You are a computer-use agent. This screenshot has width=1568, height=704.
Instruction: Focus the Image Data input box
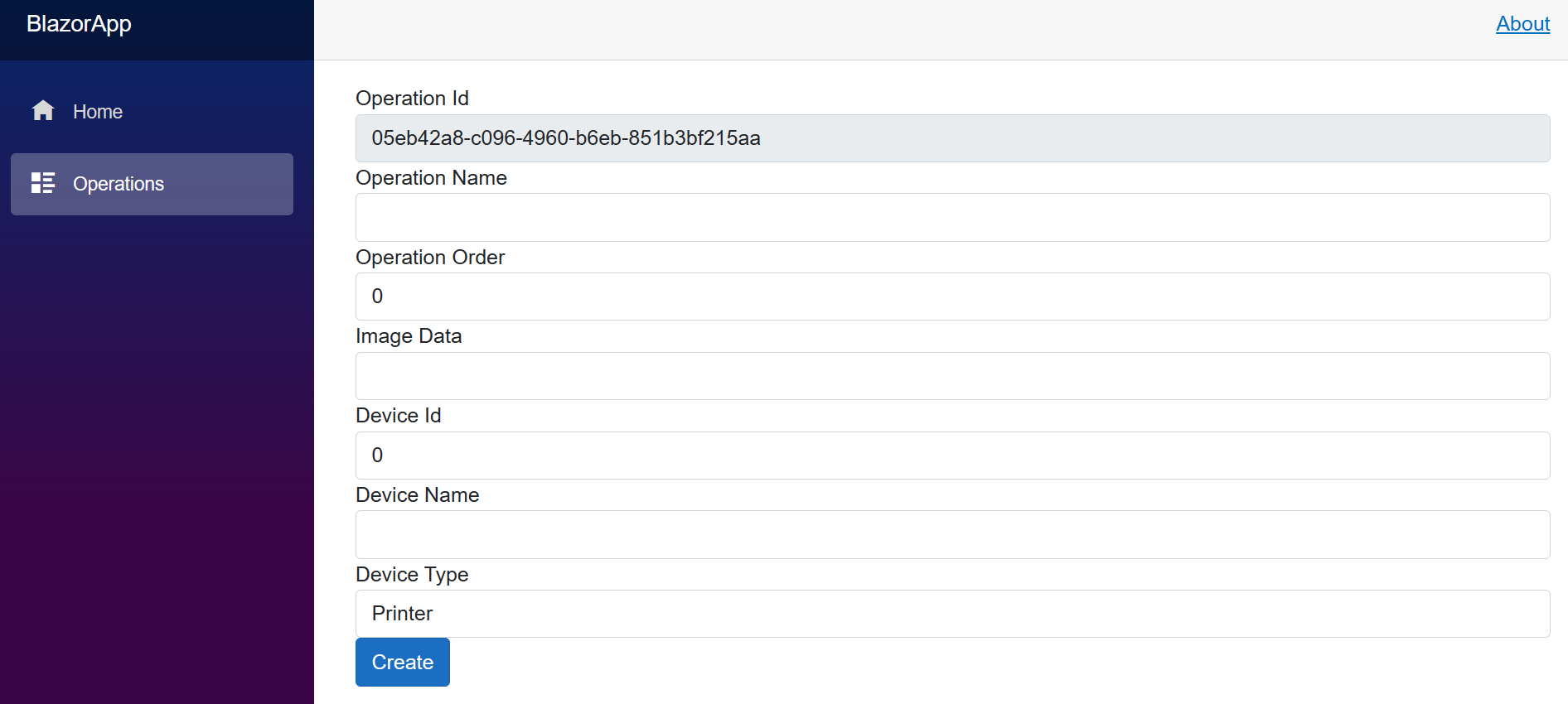(952, 376)
